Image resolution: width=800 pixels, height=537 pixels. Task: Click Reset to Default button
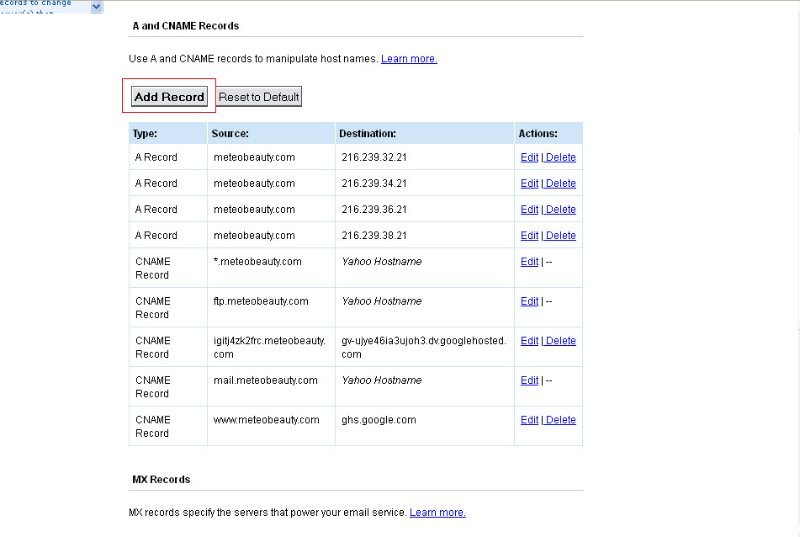[259, 96]
